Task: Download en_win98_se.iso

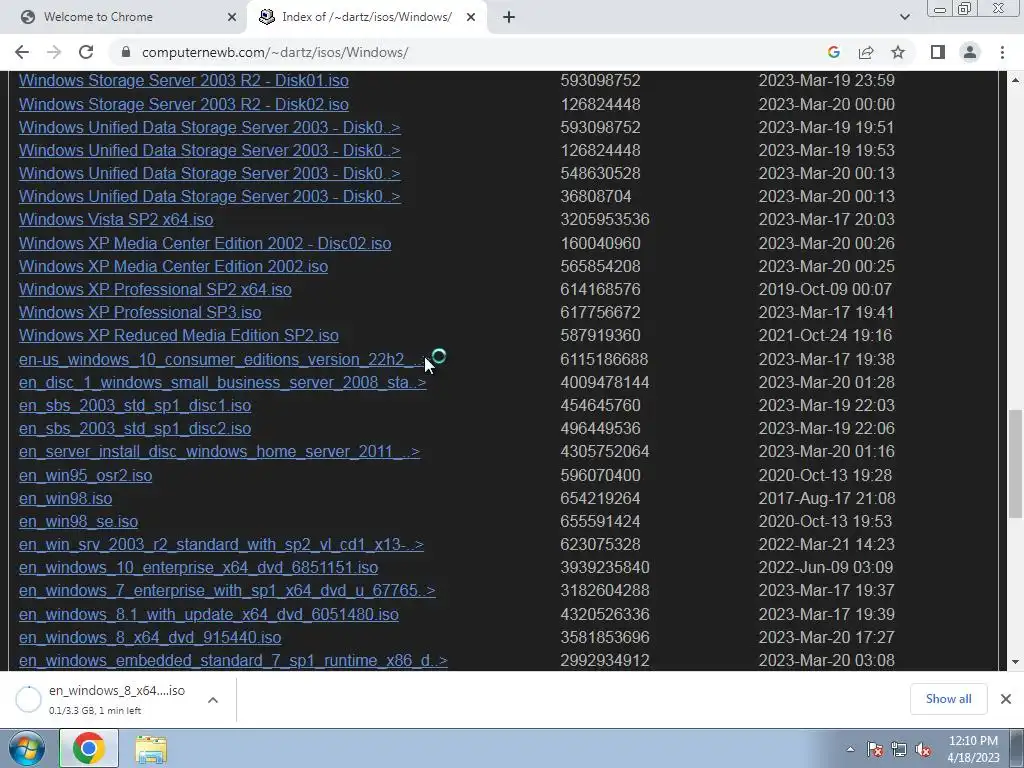Action: (x=78, y=521)
